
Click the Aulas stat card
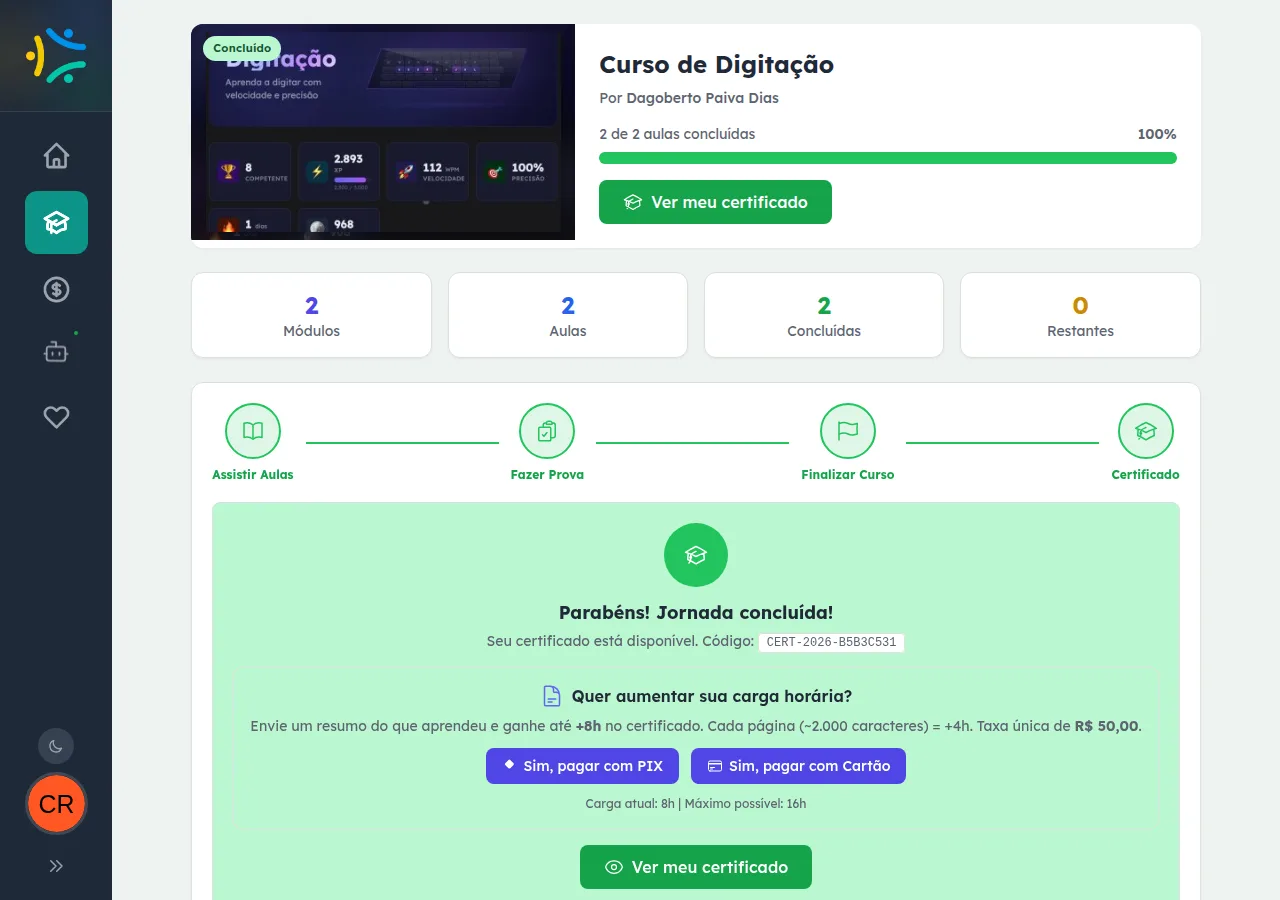[x=568, y=315]
